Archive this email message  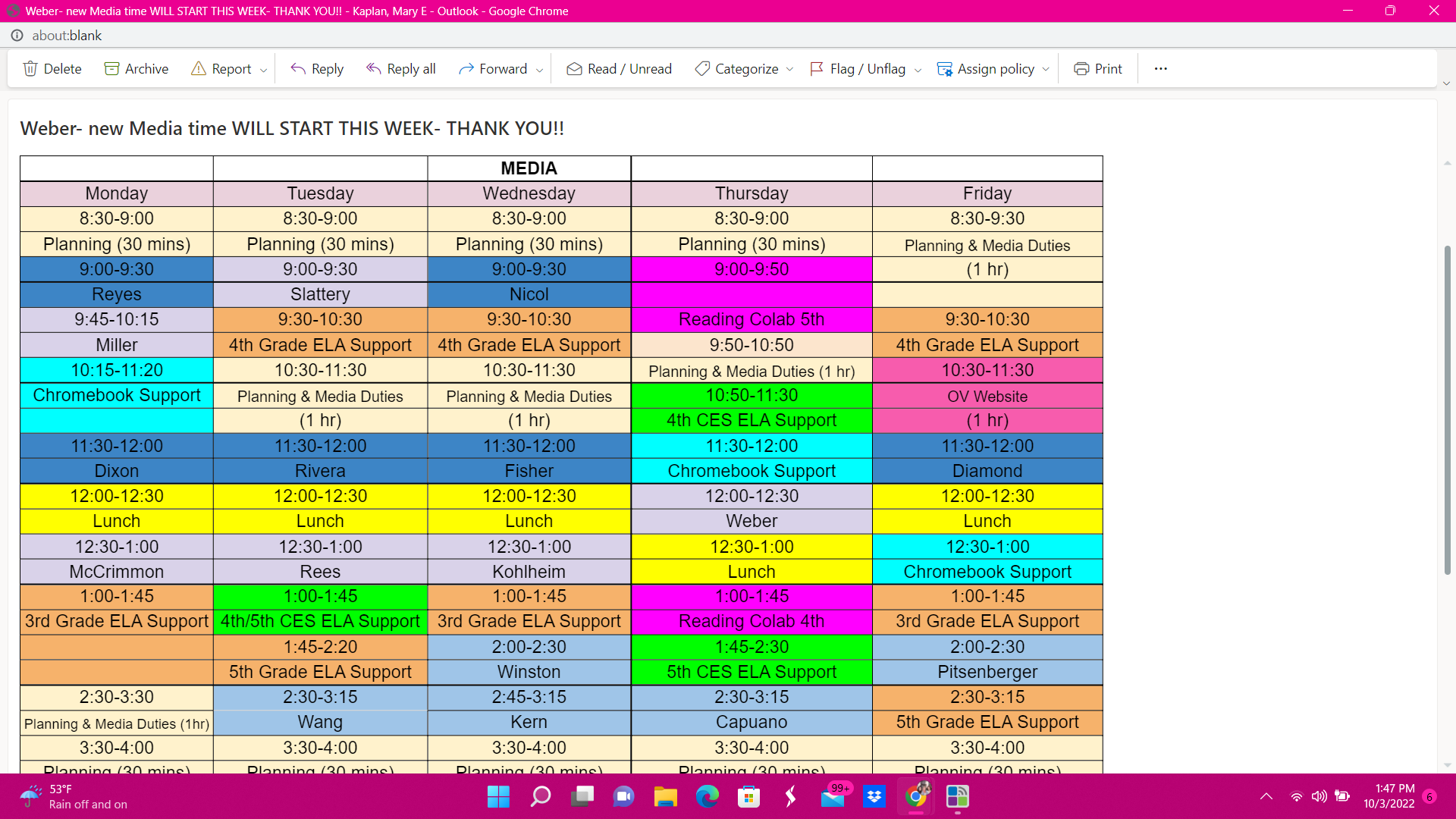(x=136, y=69)
